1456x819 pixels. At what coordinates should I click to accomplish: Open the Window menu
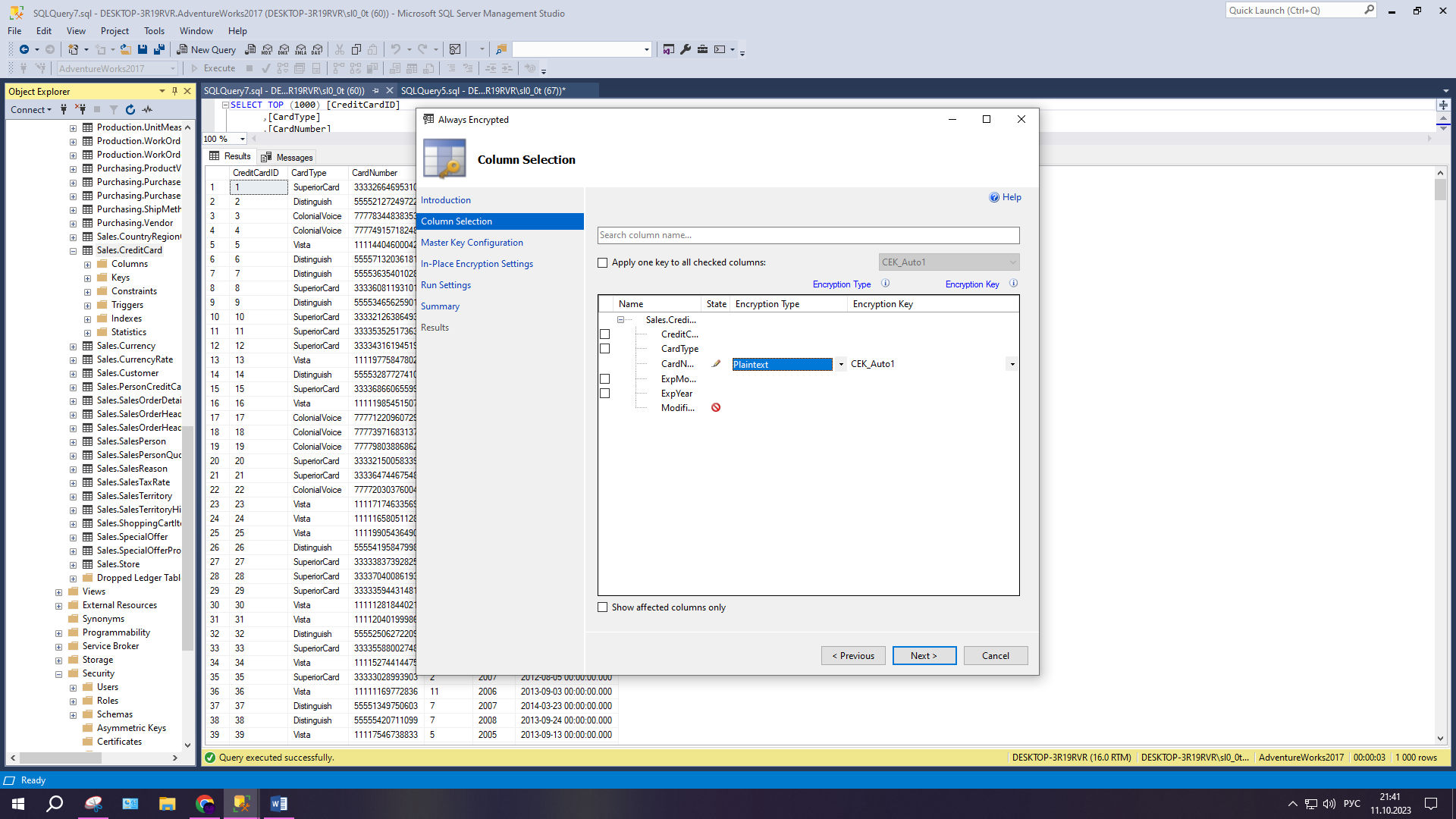pos(196,31)
